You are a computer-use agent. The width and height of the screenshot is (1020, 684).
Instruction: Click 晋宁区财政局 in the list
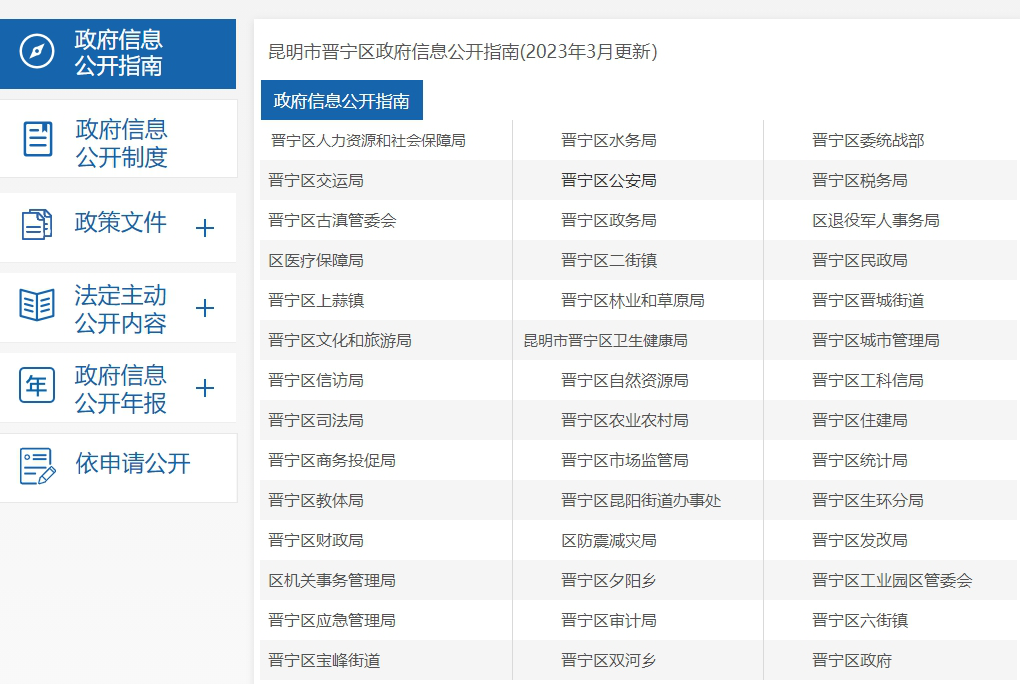click(x=315, y=541)
